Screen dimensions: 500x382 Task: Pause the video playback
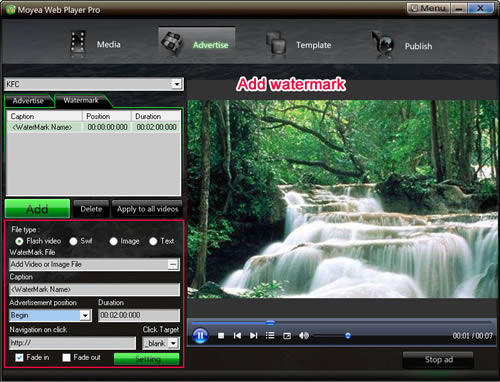(200, 335)
